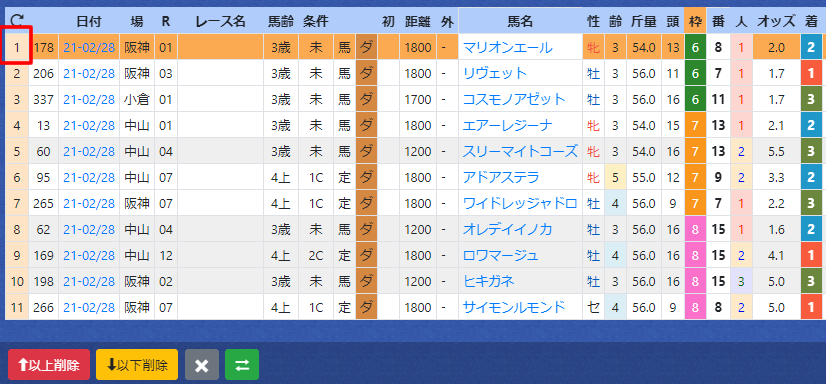Sort by 人 popularity column header

[x=741, y=22]
